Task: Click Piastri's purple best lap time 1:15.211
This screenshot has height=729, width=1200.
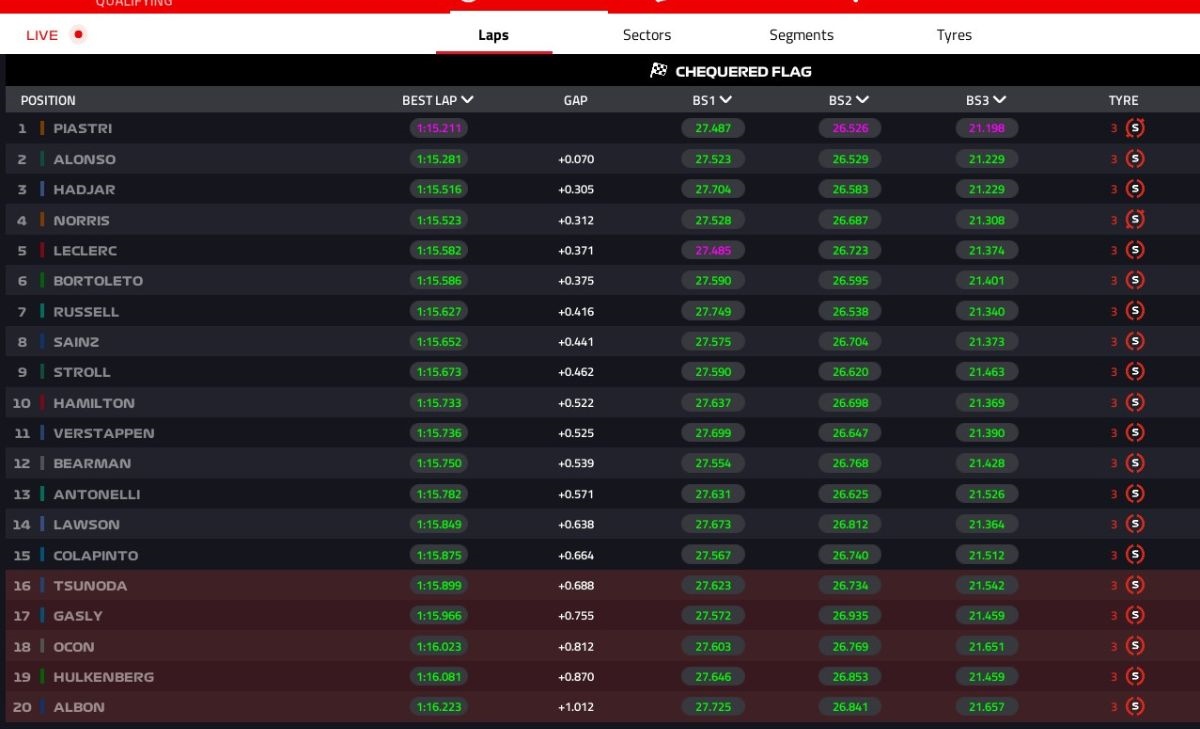Action: pyautogui.click(x=438, y=128)
